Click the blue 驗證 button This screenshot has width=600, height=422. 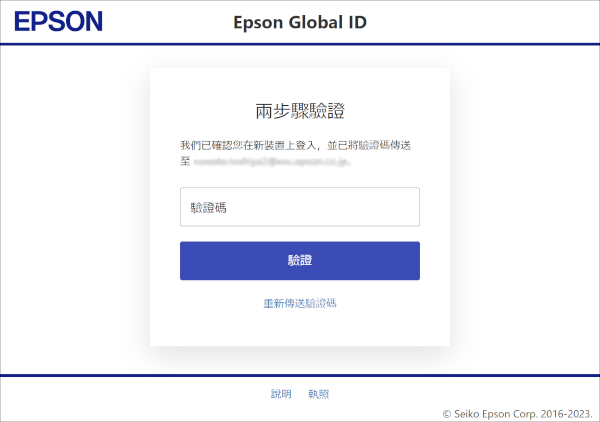pyautogui.click(x=300, y=261)
